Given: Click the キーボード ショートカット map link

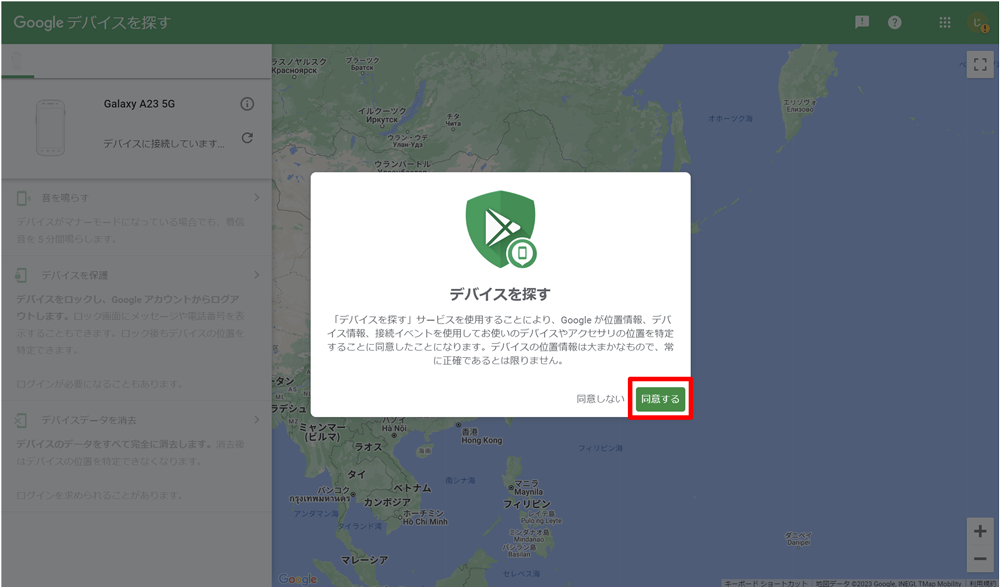Looking at the screenshot, I should pos(765,583).
